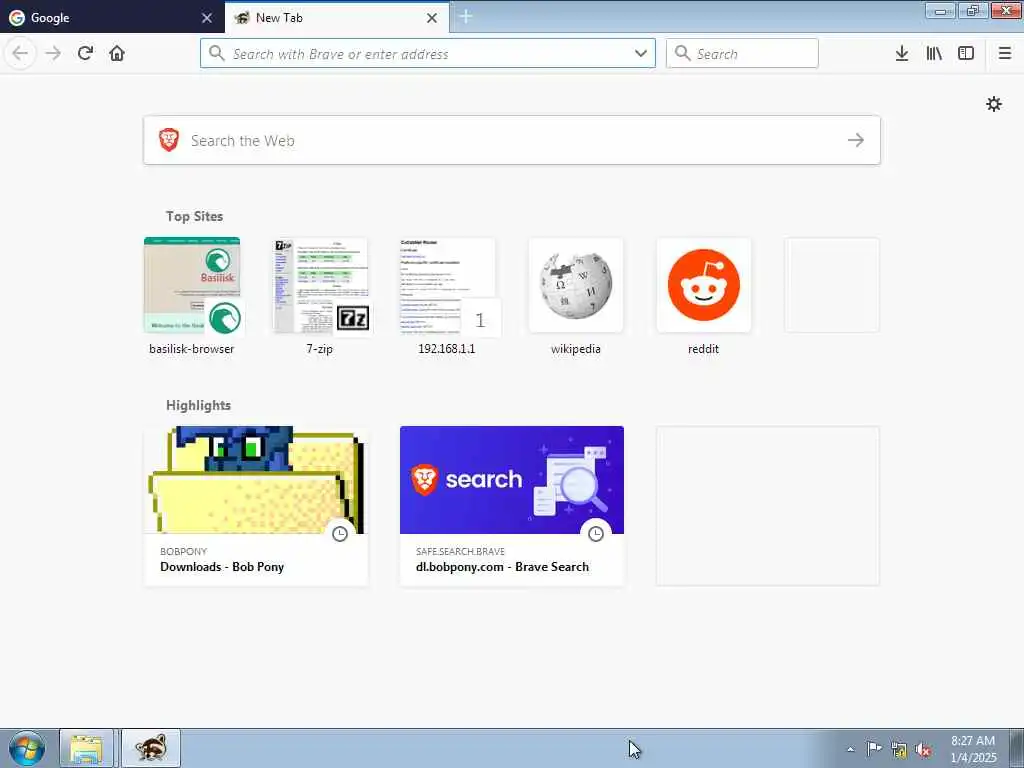1024x768 pixels.
Task: Toggle the sidebar view icon
Action: coord(966,54)
